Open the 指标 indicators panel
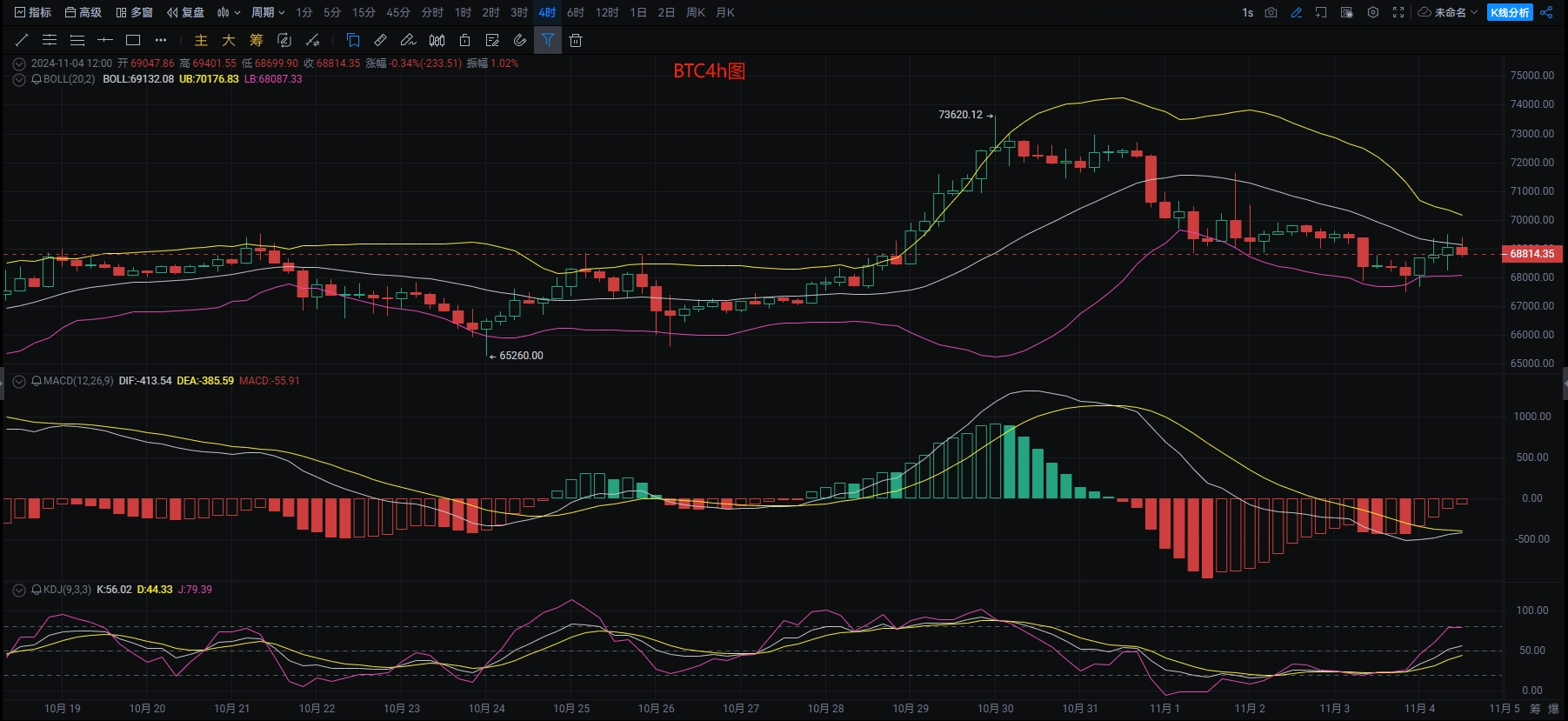 (33, 12)
